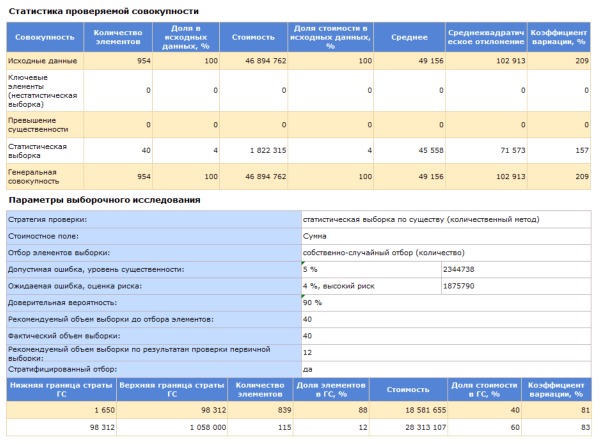
Task: Click the 'Среднее' column header
Action: pos(409,37)
